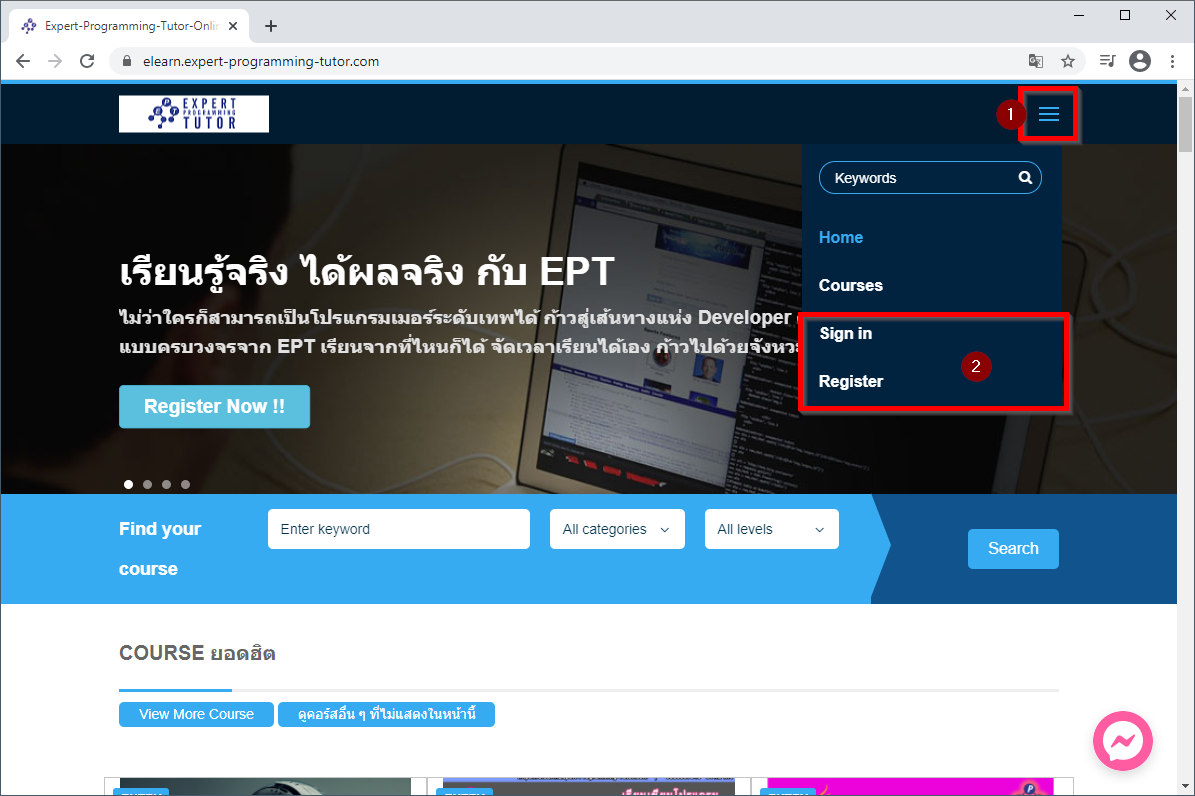Open the Chrome three-dot menu
This screenshot has height=796, width=1195.
1172,61
